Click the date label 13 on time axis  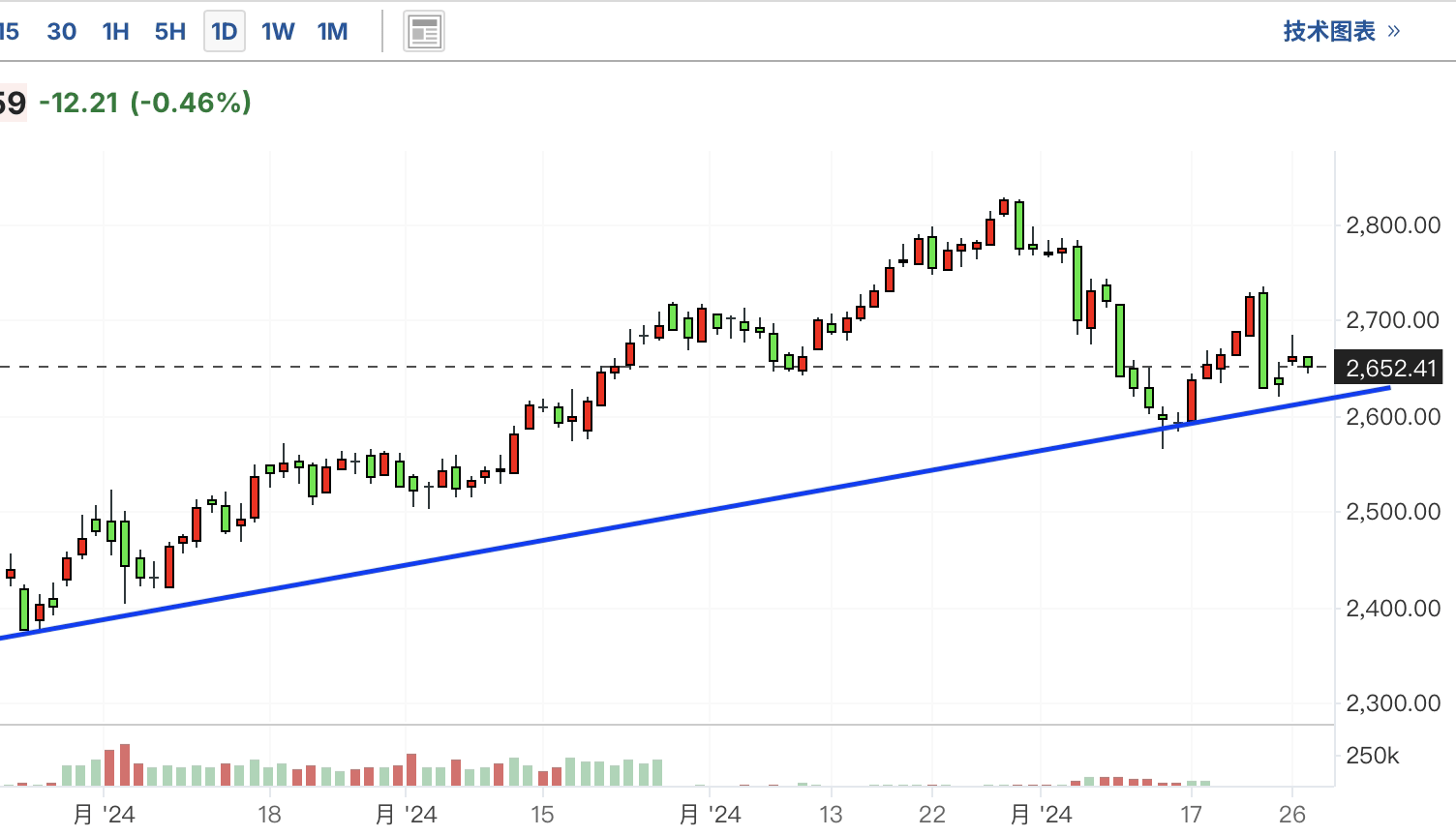(x=830, y=815)
